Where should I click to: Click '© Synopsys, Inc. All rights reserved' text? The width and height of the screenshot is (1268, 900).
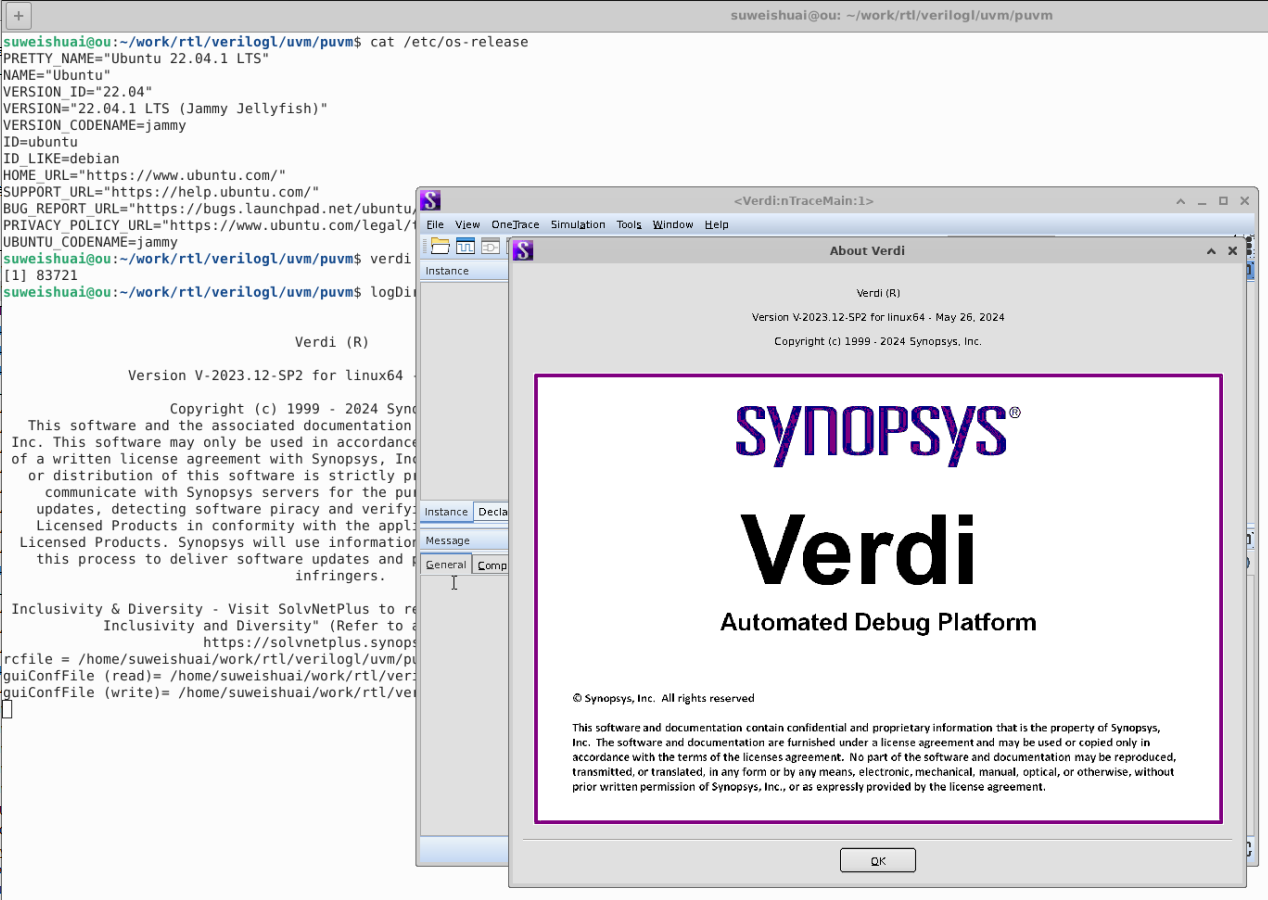[x=663, y=698]
